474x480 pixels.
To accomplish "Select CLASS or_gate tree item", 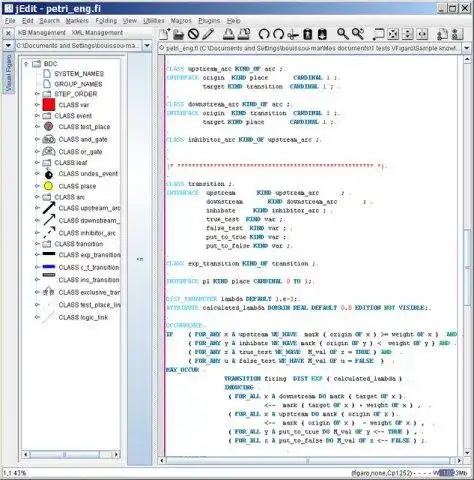I will point(80,152).
